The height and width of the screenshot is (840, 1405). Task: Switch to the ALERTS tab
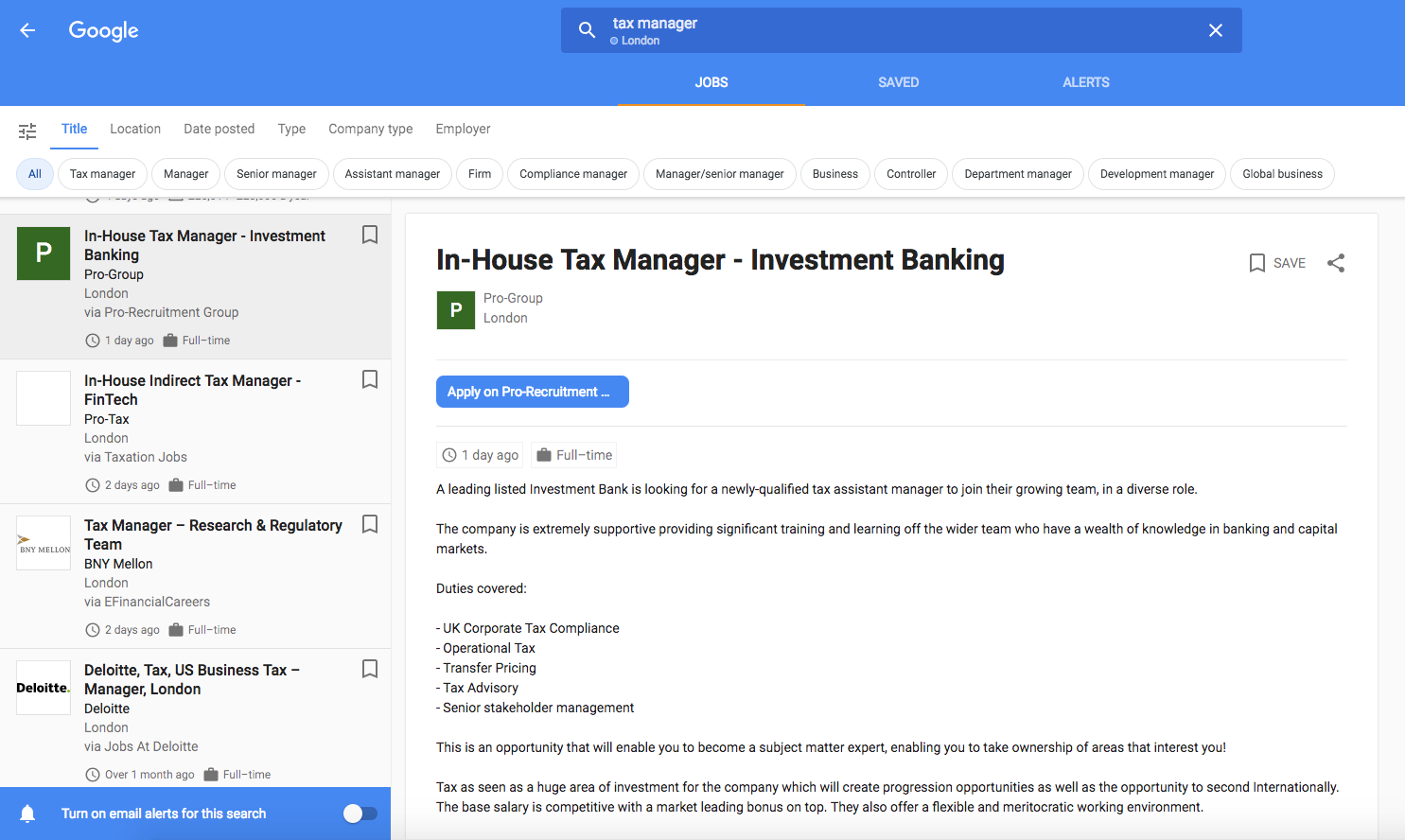(1086, 82)
